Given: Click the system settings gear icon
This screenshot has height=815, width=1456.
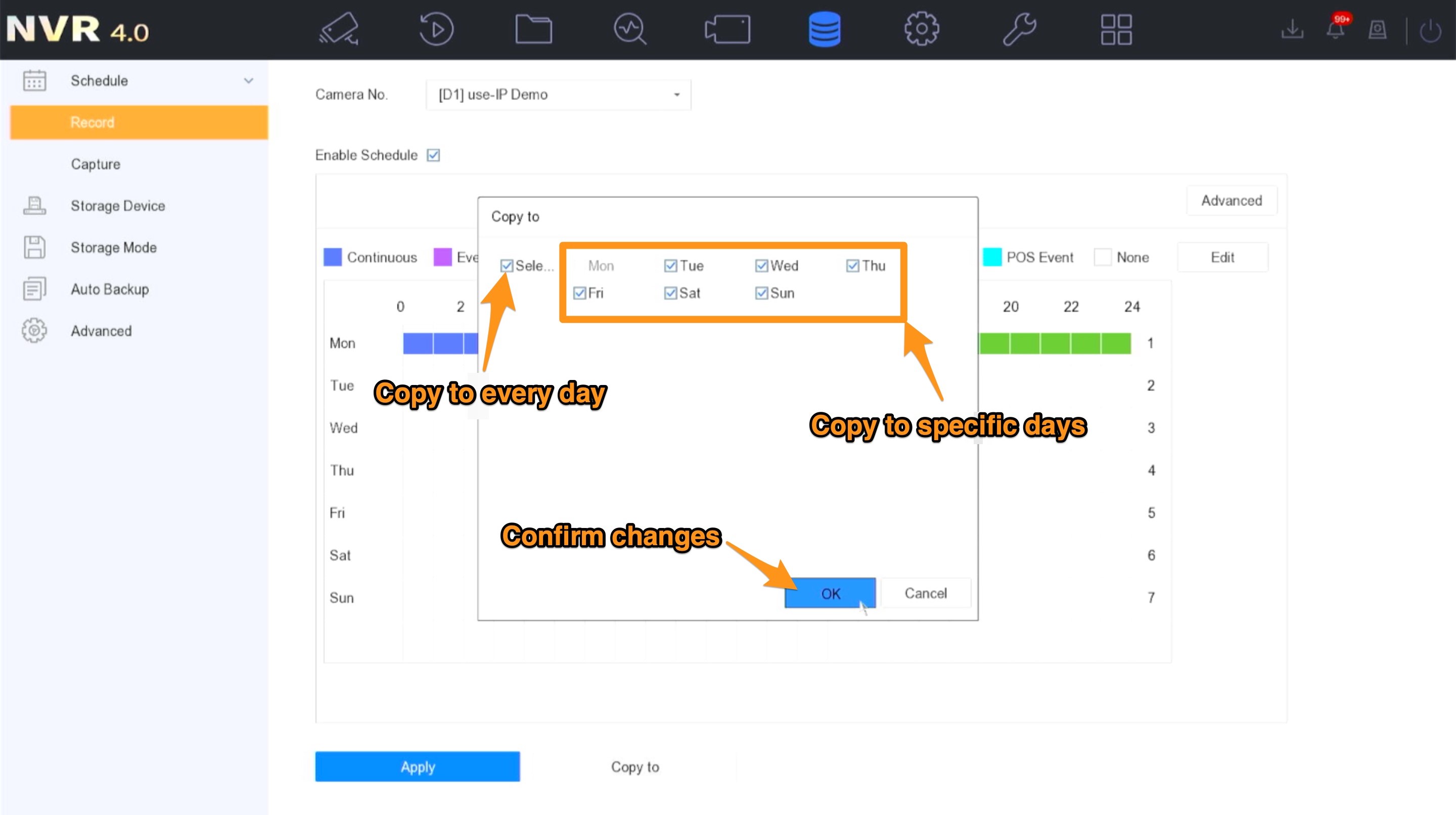Looking at the screenshot, I should point(921,29).
